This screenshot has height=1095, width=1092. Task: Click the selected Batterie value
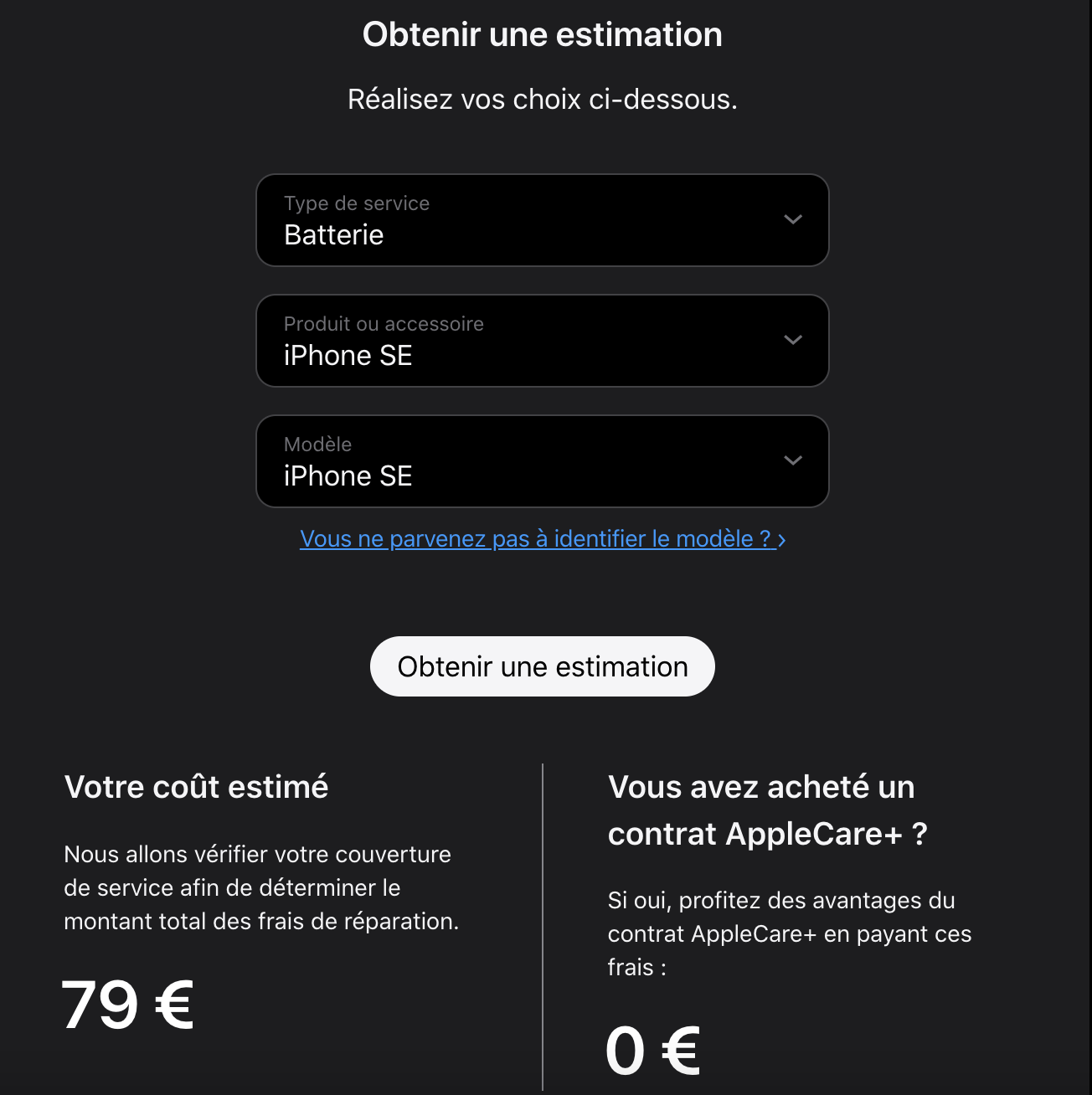pos(333,235)
